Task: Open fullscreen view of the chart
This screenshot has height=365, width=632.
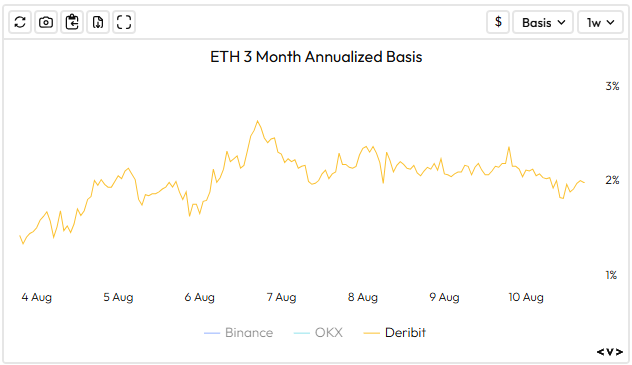Action: point(124,22)
